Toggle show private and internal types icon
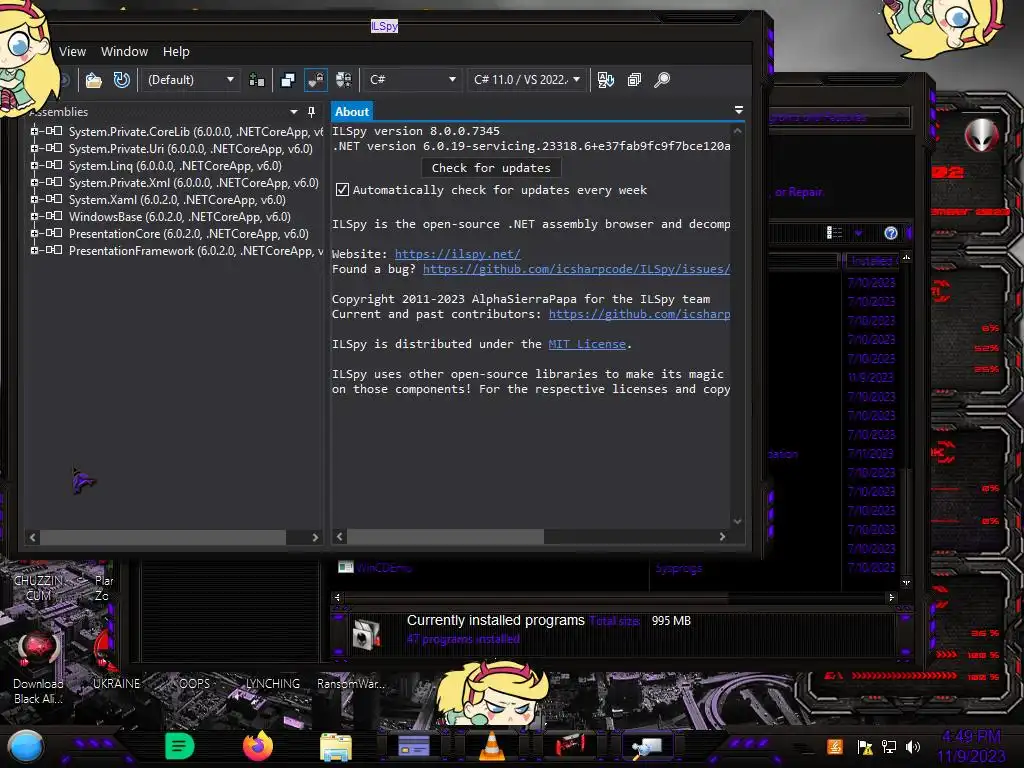1024x768 pixels. pyautogui.click(x=316, y=80)
